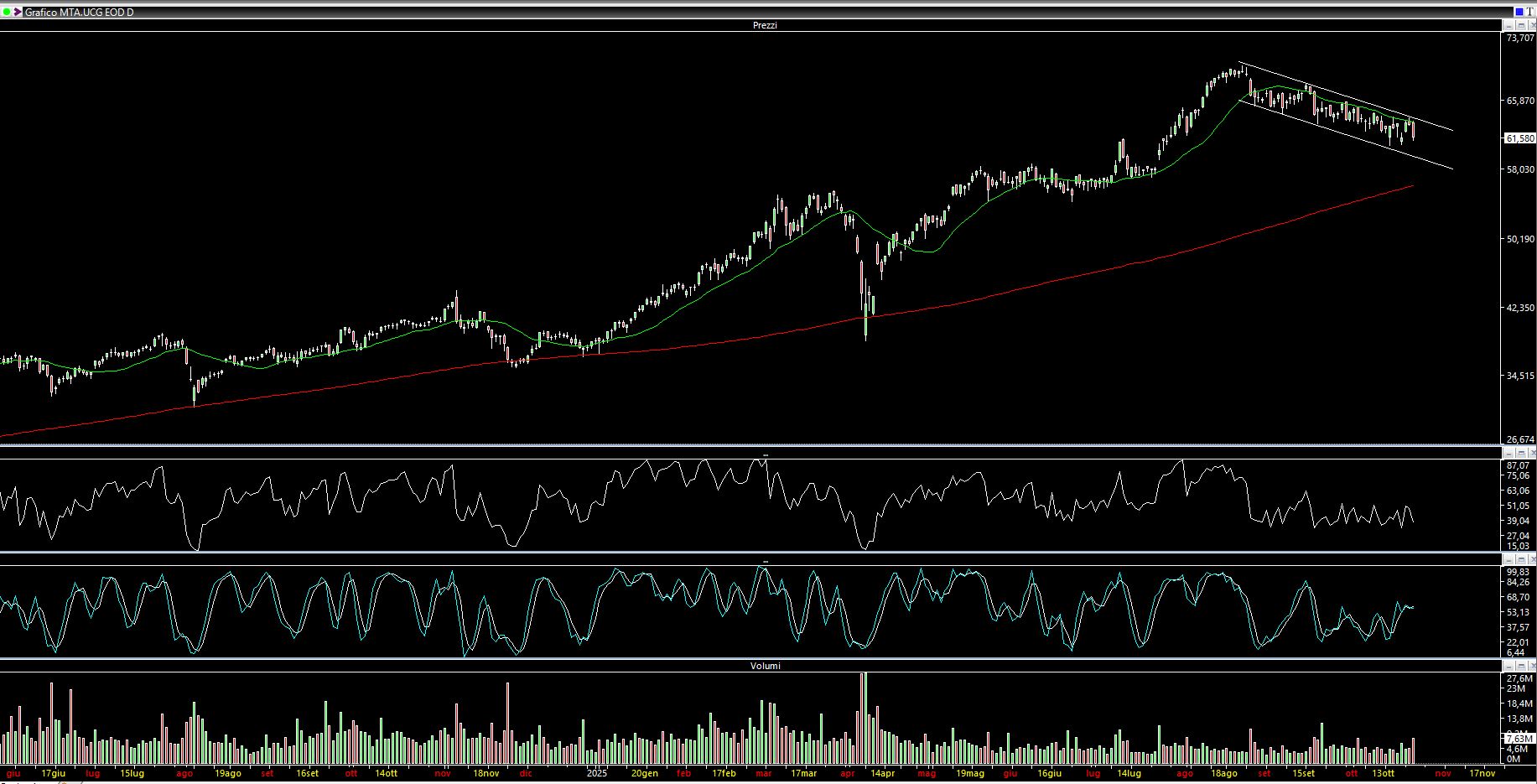Click the Volumi panel header

tap(765, 666)
